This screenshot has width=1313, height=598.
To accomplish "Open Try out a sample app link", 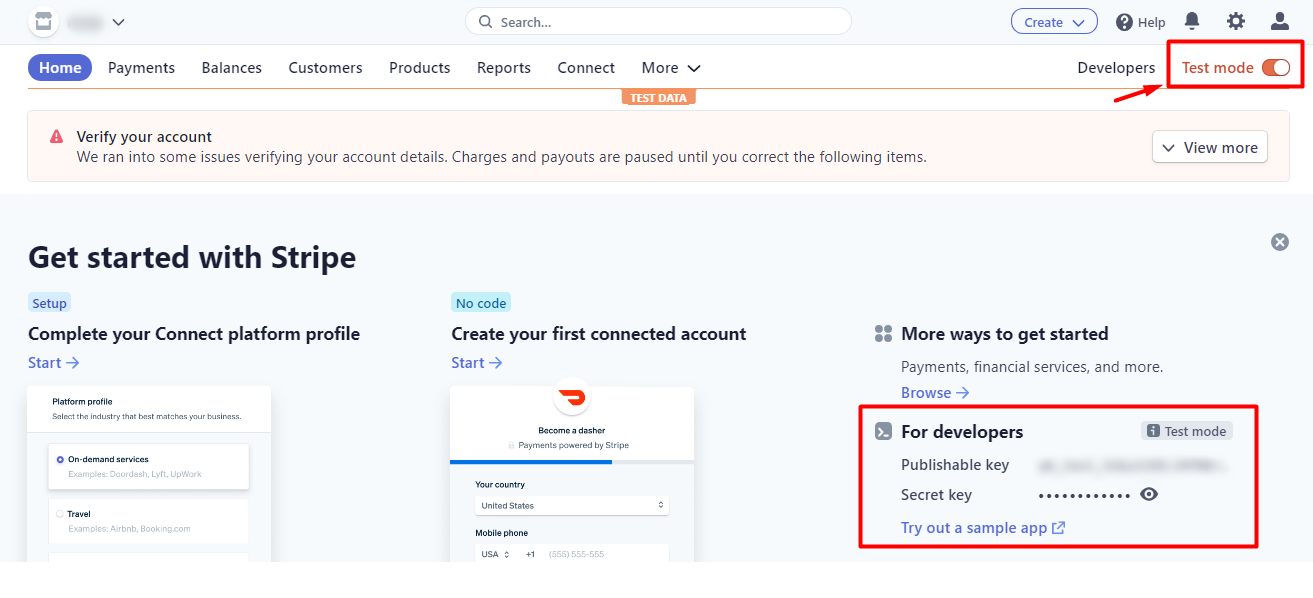I will [983, 528].
